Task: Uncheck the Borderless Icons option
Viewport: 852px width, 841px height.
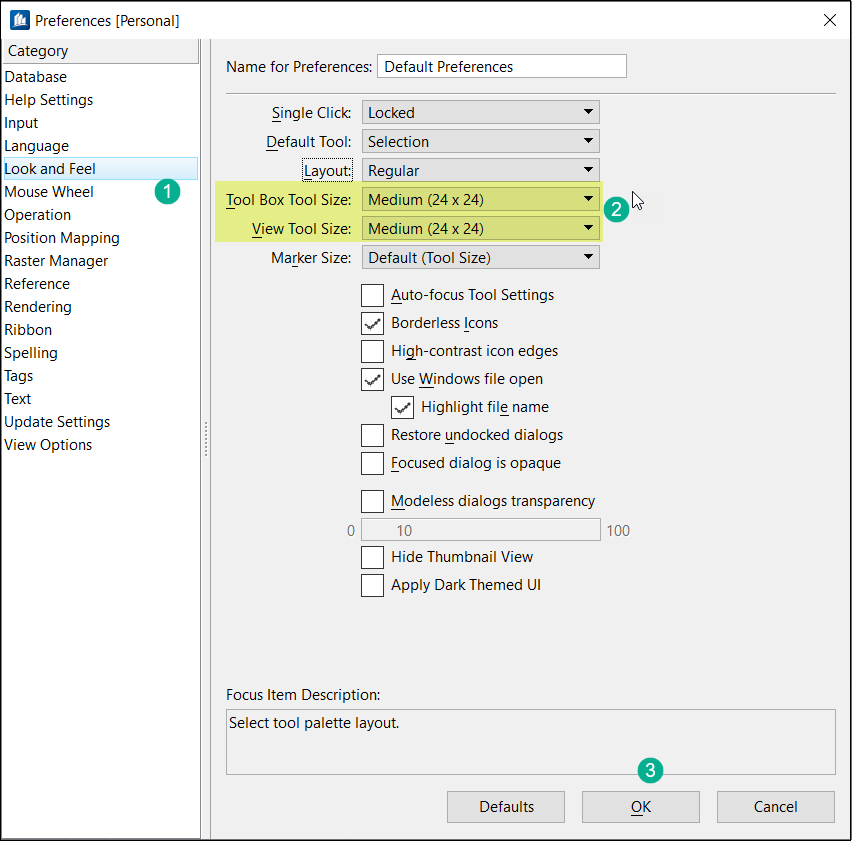Action: [x=373, y=323]
